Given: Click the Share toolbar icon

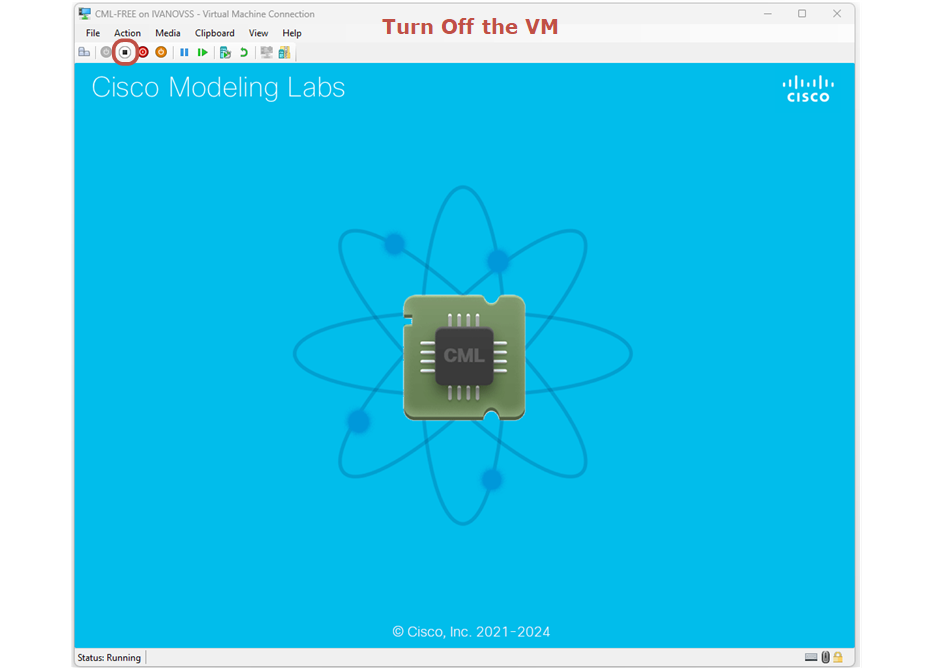Looking at the screenshot, I should point(284,52).
